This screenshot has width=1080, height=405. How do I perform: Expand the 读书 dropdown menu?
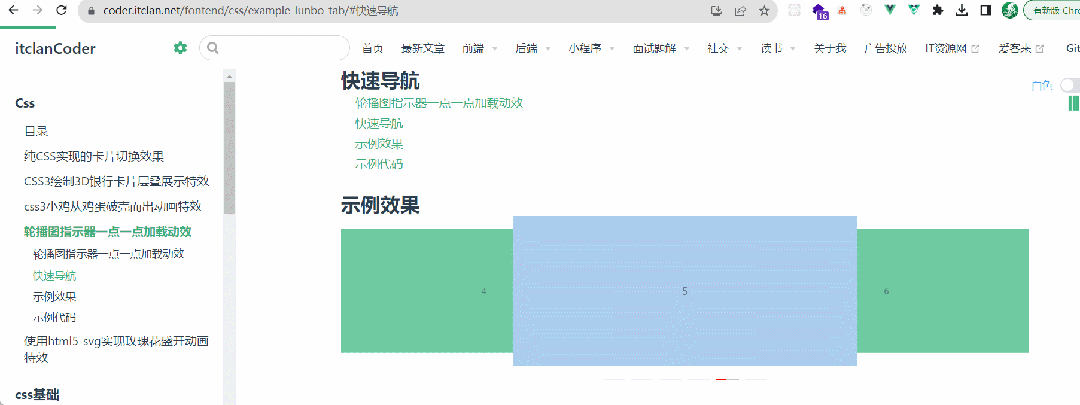[778, 48]
